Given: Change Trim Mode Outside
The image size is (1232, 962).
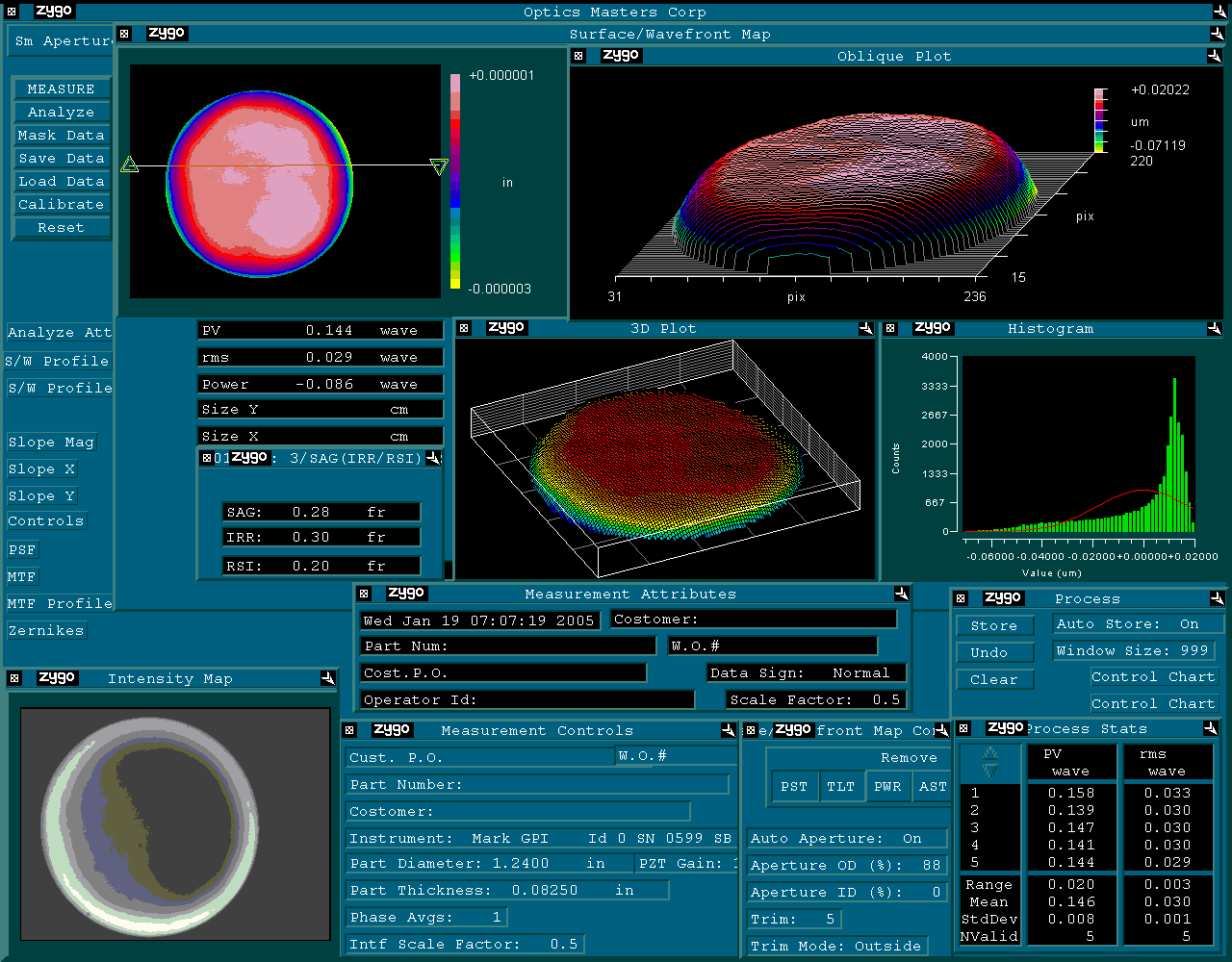Looking at the screenshot, I should tap(837, 947).
